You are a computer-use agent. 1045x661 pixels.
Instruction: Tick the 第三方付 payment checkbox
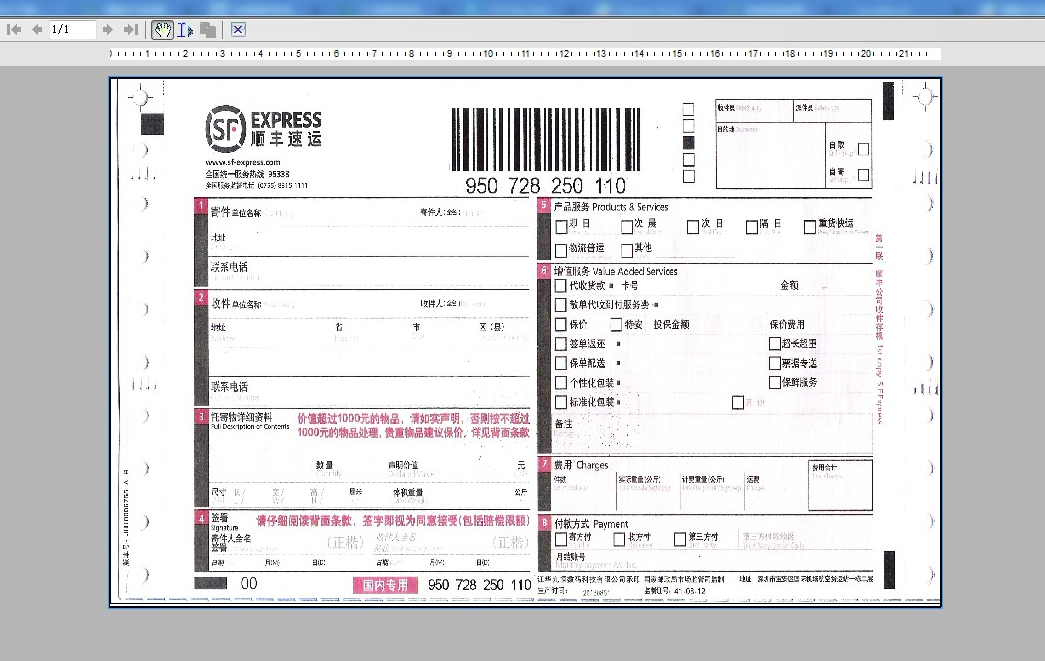(x=680, y=539)
